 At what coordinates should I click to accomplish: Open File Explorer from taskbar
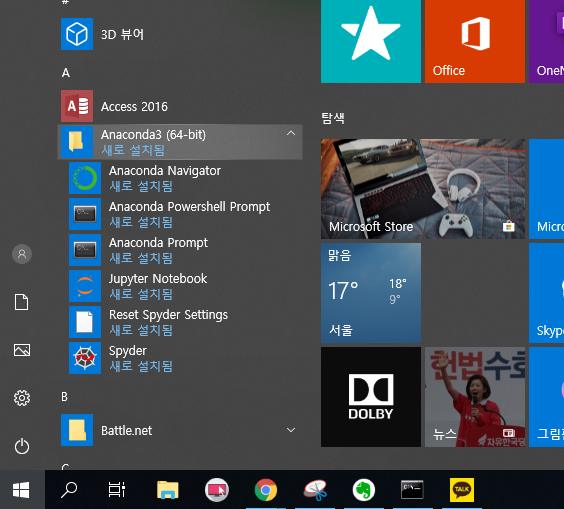point(168,490)
